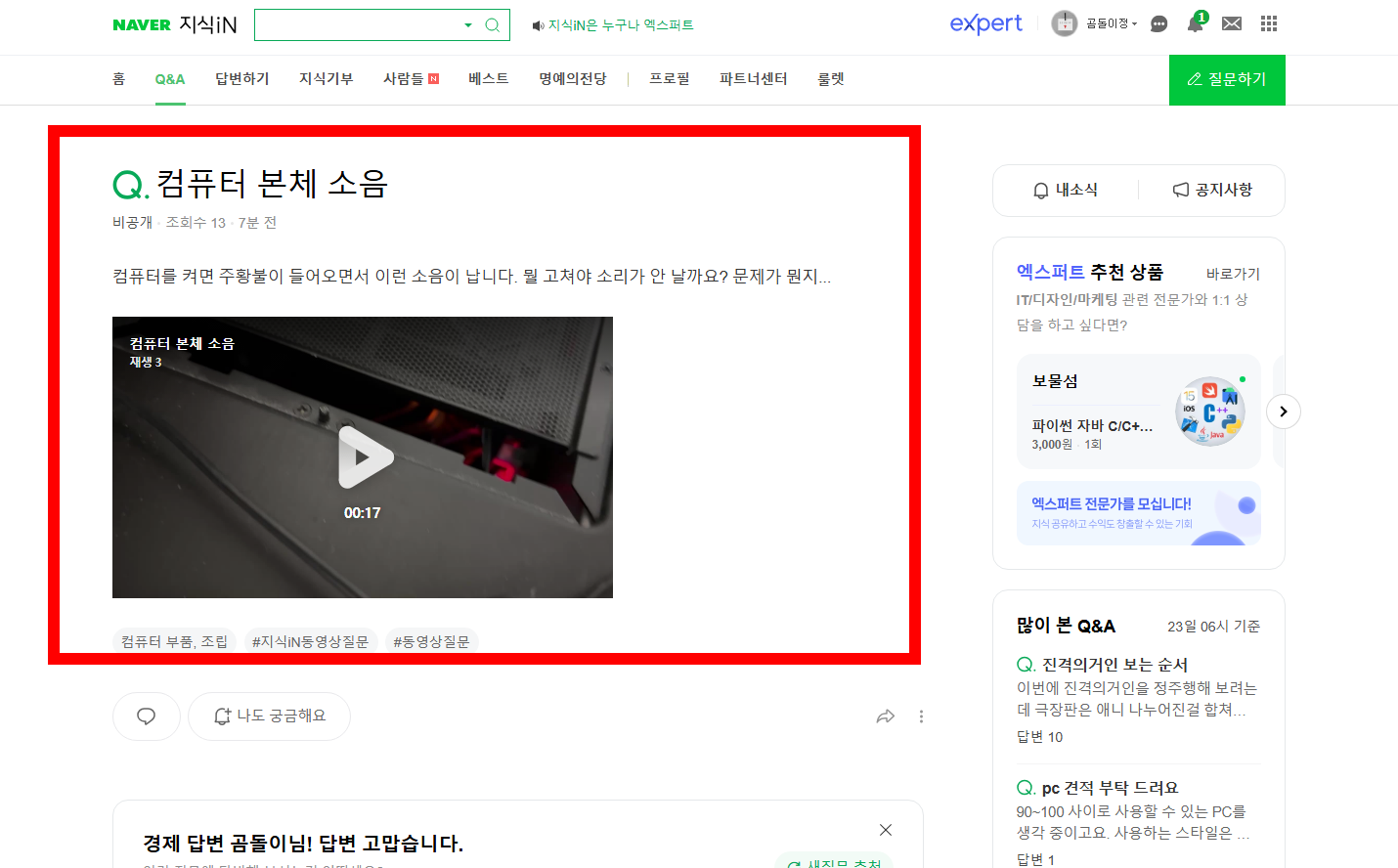
Task: Close the 답변 고맙습니다 banner
Action: click(x=886, y=830)
